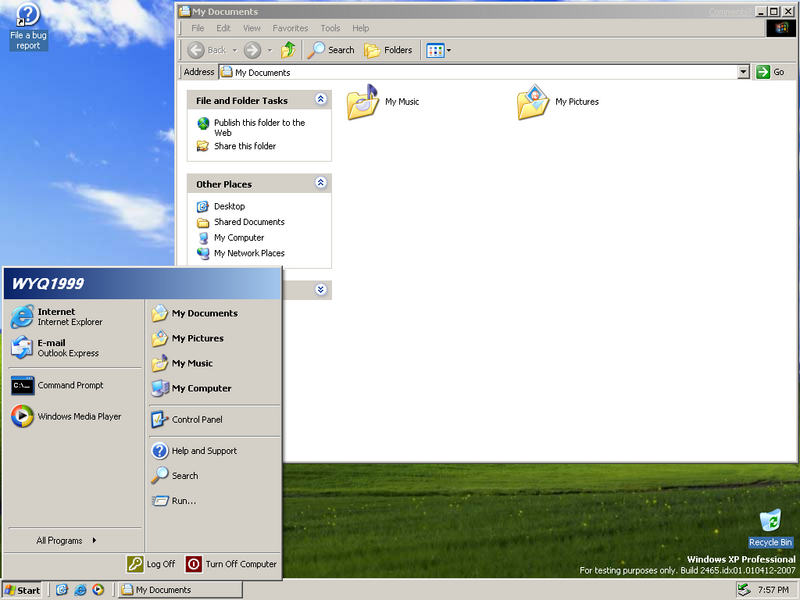Viewport: 800px width, 600px height.
Task: Click the Address bar text field
Action: [x=480, y=72]
